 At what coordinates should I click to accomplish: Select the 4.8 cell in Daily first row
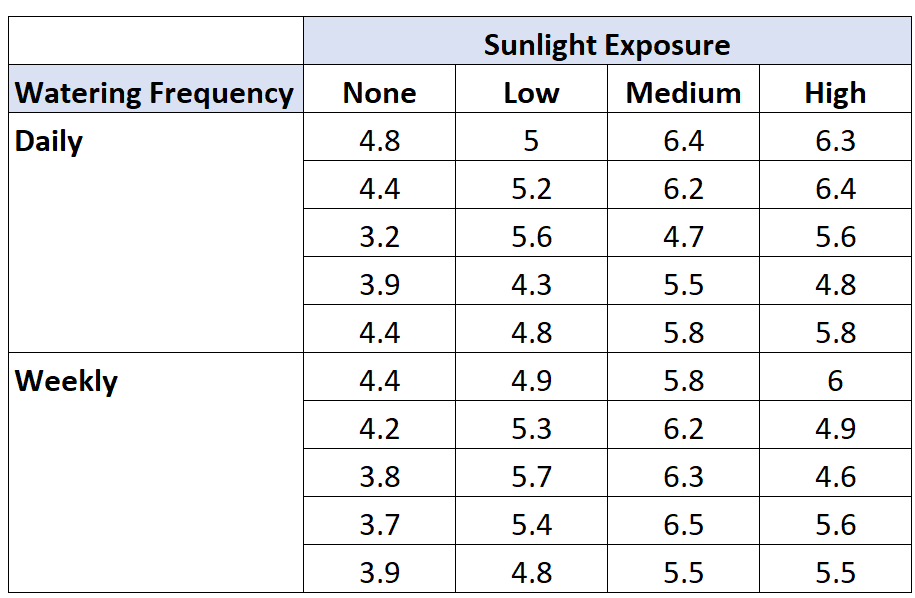(379, 137)
